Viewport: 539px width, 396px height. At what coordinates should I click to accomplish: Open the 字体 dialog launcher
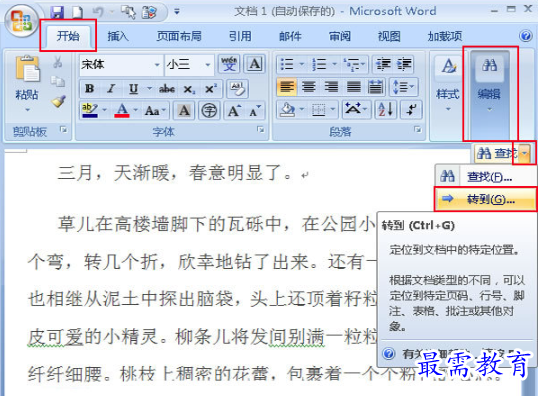[261, 129]
